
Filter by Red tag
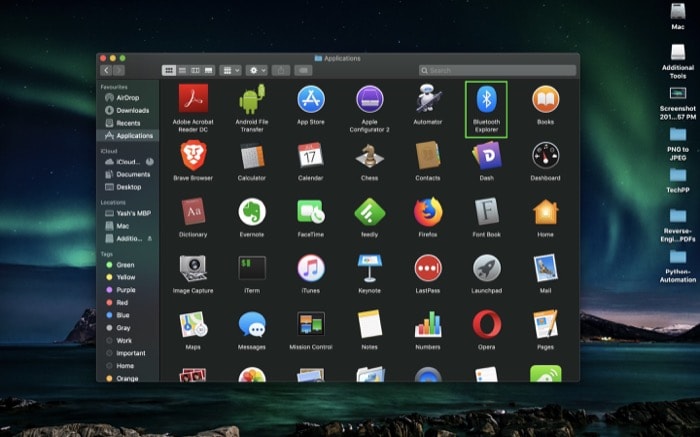point(127,302)
